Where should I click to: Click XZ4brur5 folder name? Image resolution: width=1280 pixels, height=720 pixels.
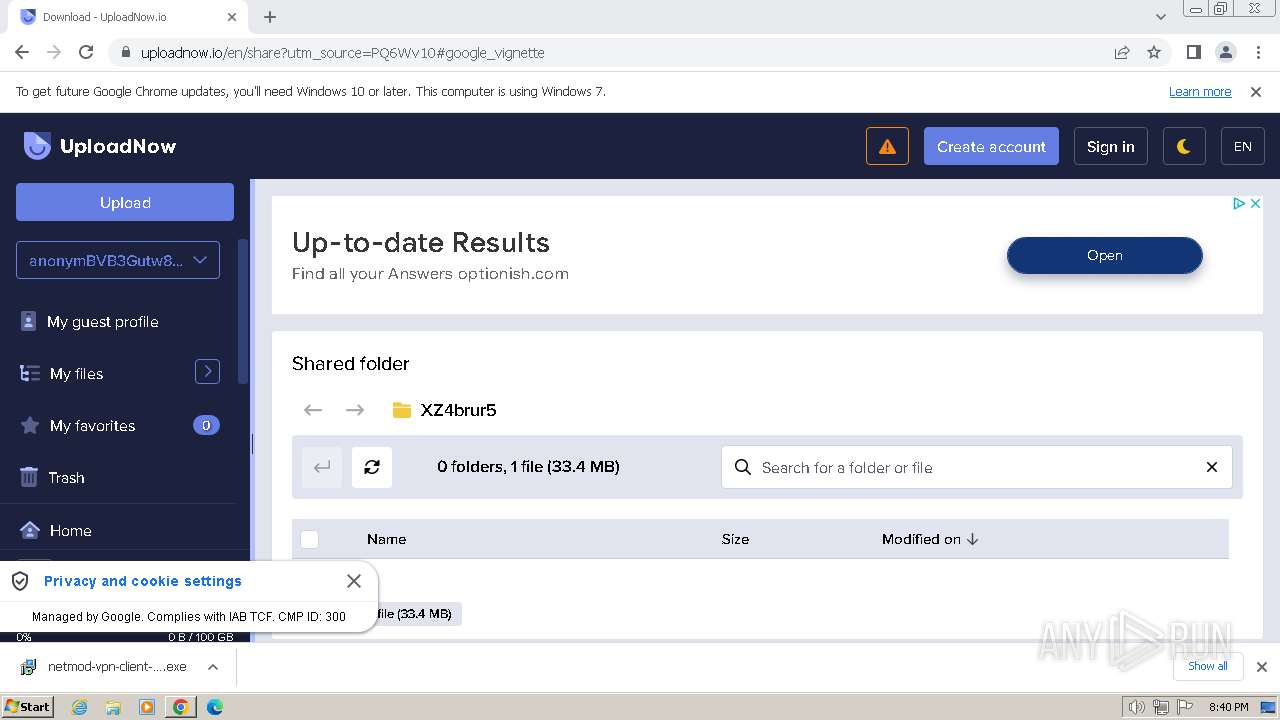click(458, 410)
